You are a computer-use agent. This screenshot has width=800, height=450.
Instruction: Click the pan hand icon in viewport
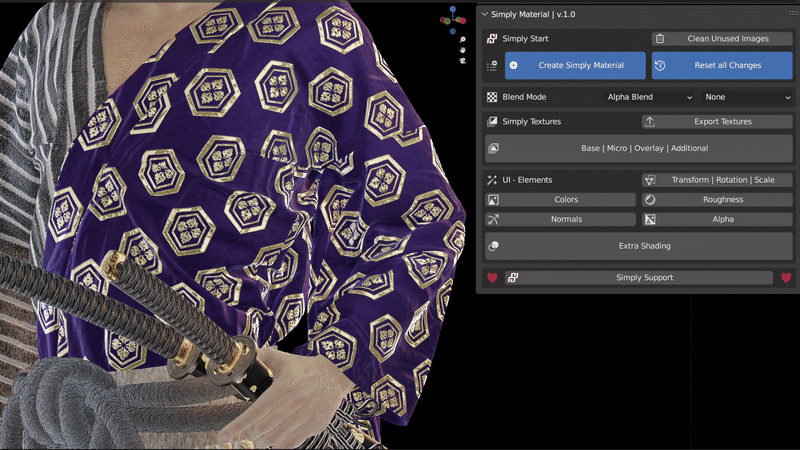point(462,49)
